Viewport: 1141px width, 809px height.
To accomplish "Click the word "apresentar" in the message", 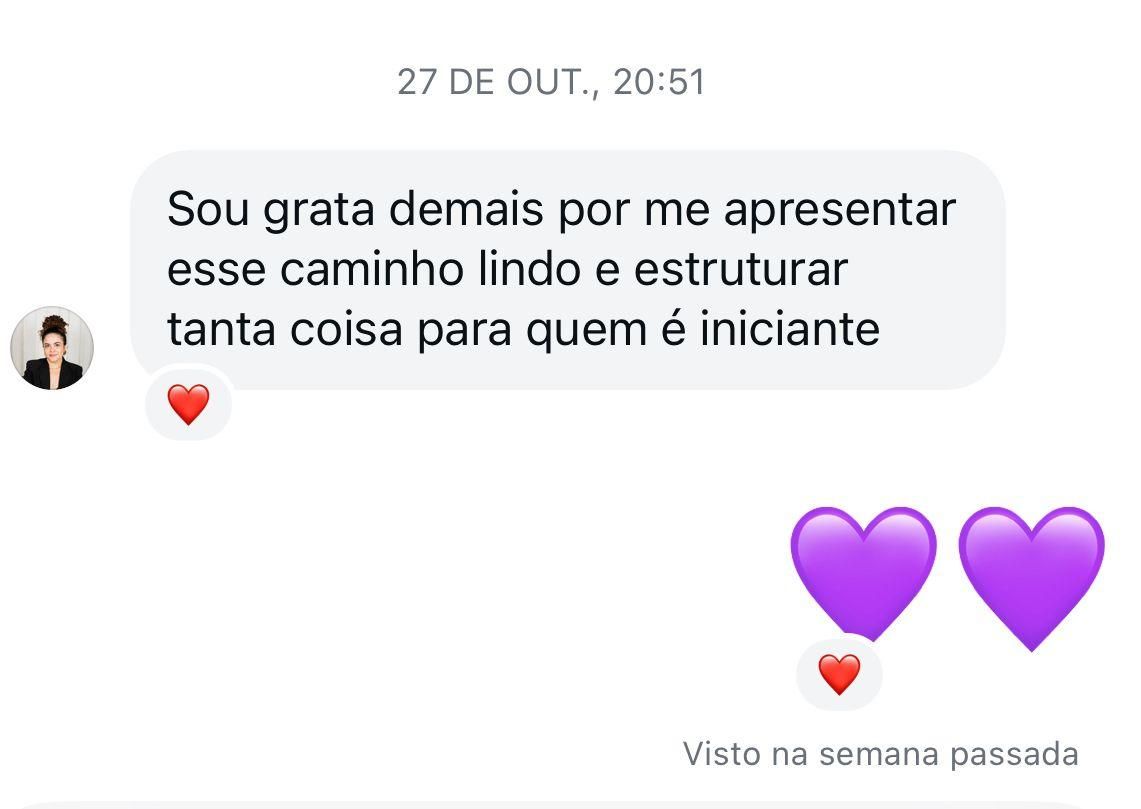I will click(840, 210).
